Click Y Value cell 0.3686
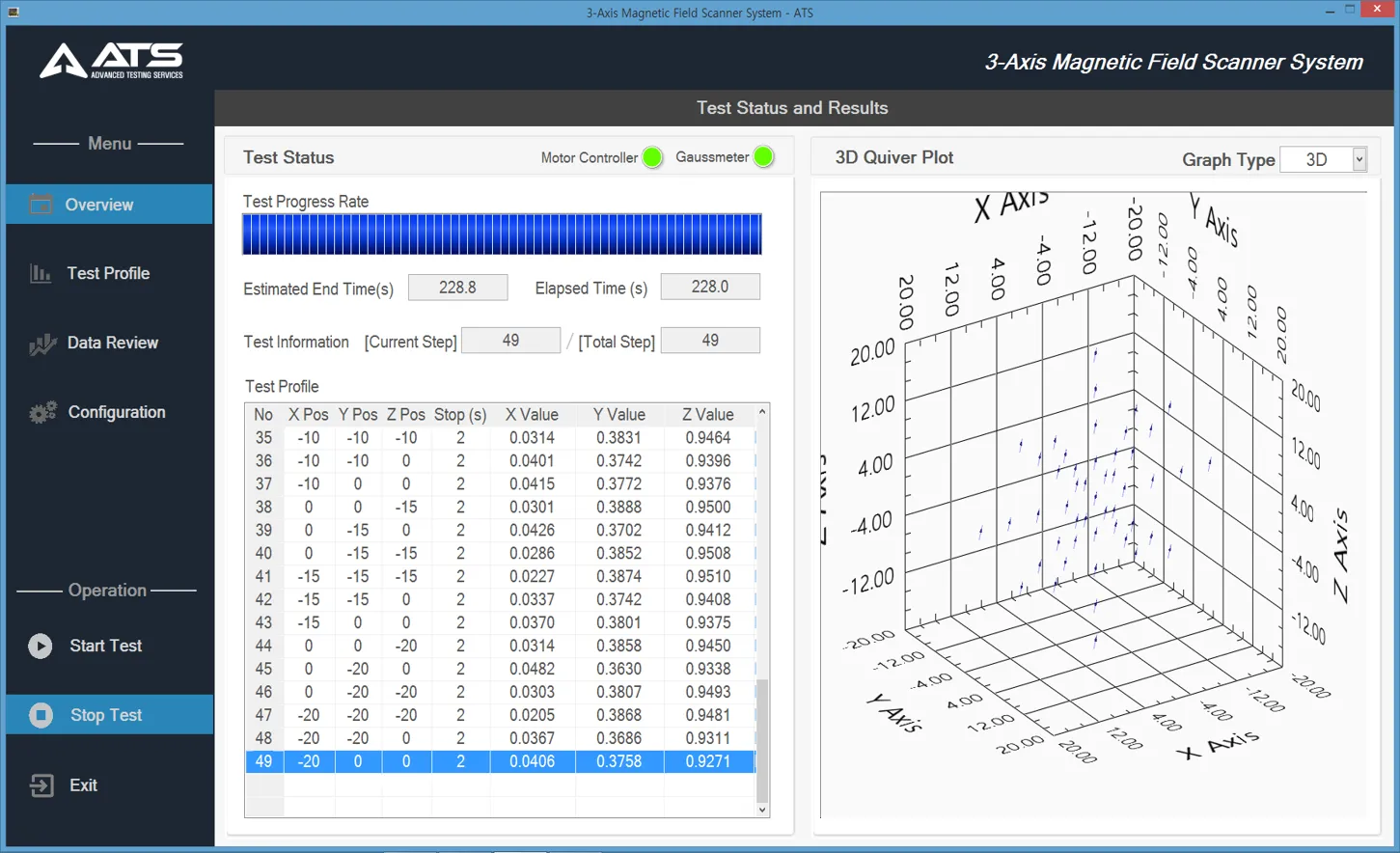Screen dimensions: 1400x853 click(x=619, y=739)
